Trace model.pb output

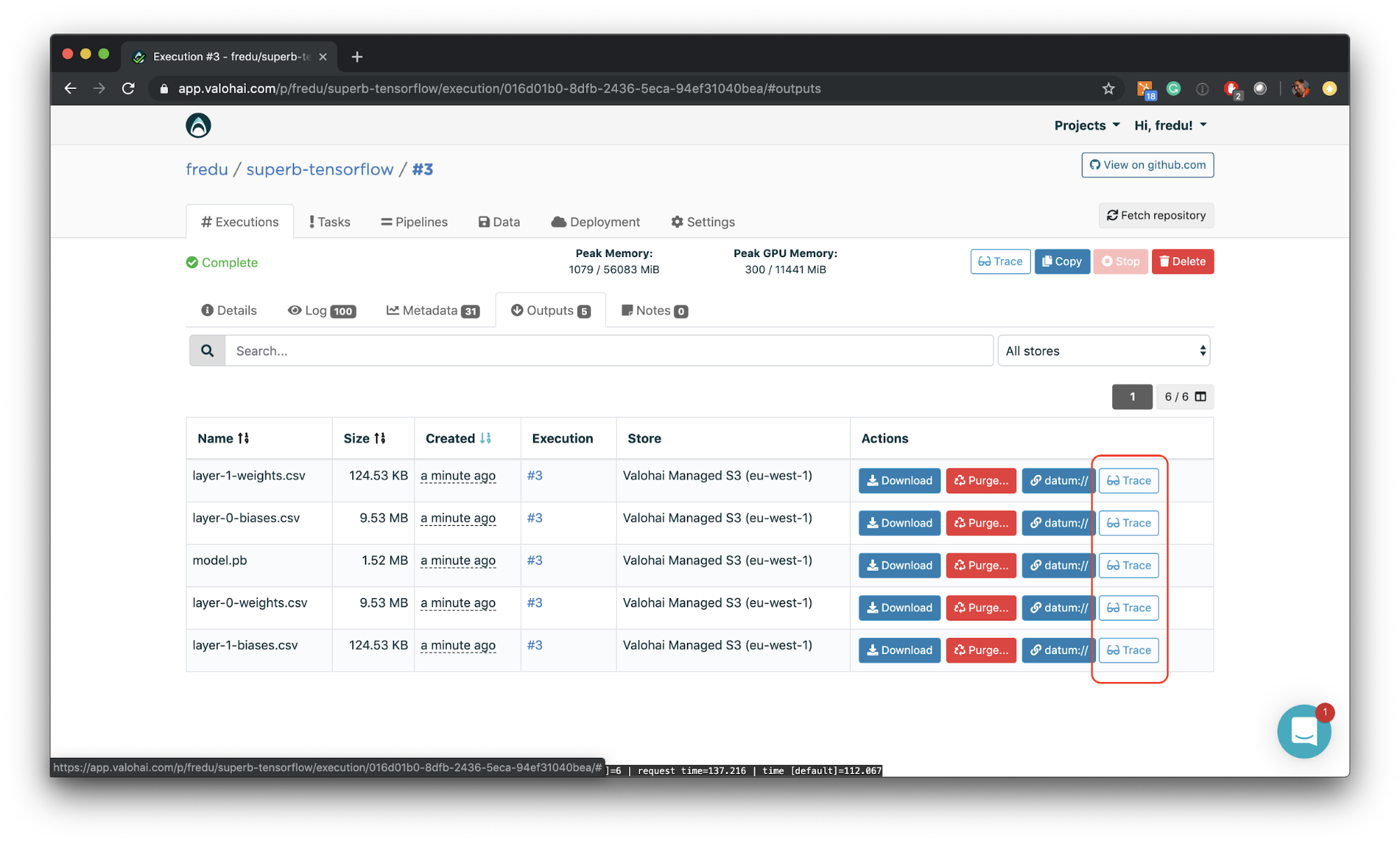click(1128, 565)
